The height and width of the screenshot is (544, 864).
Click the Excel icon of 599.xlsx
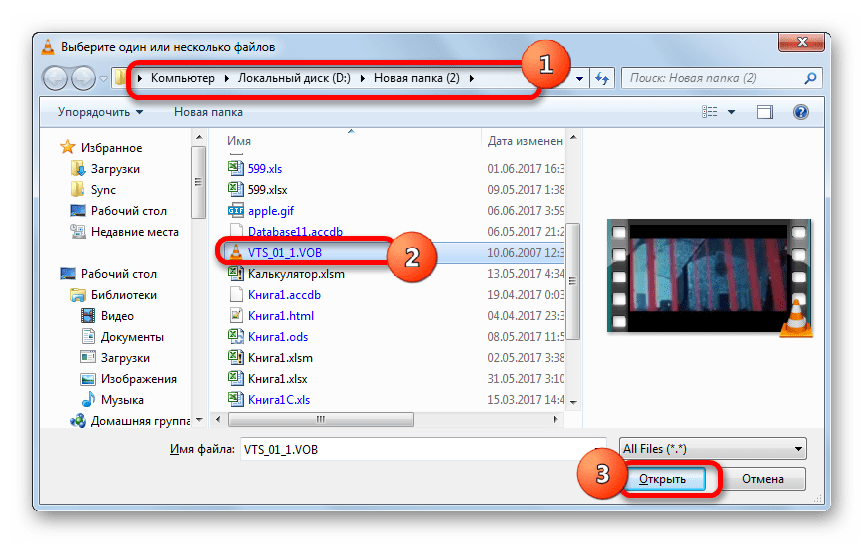[236, 189]
